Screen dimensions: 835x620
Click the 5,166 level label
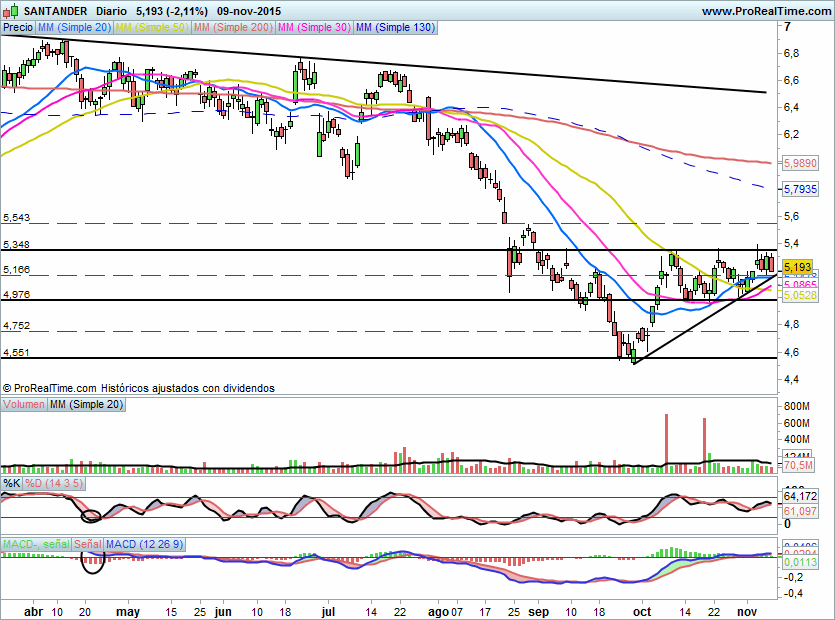[x=17, y=270]
